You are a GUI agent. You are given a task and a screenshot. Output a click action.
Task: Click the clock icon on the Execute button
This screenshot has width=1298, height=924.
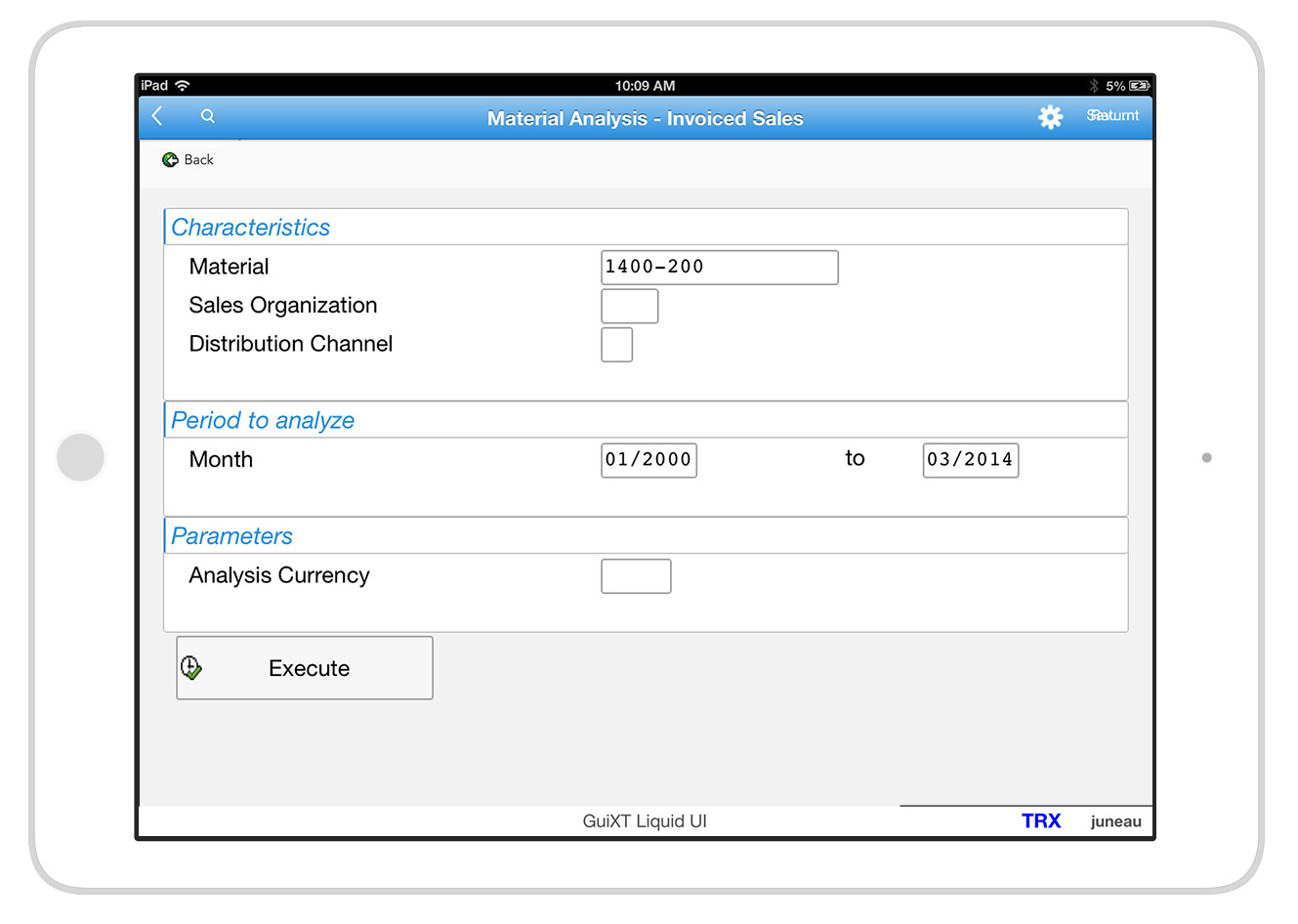(191, 668)
